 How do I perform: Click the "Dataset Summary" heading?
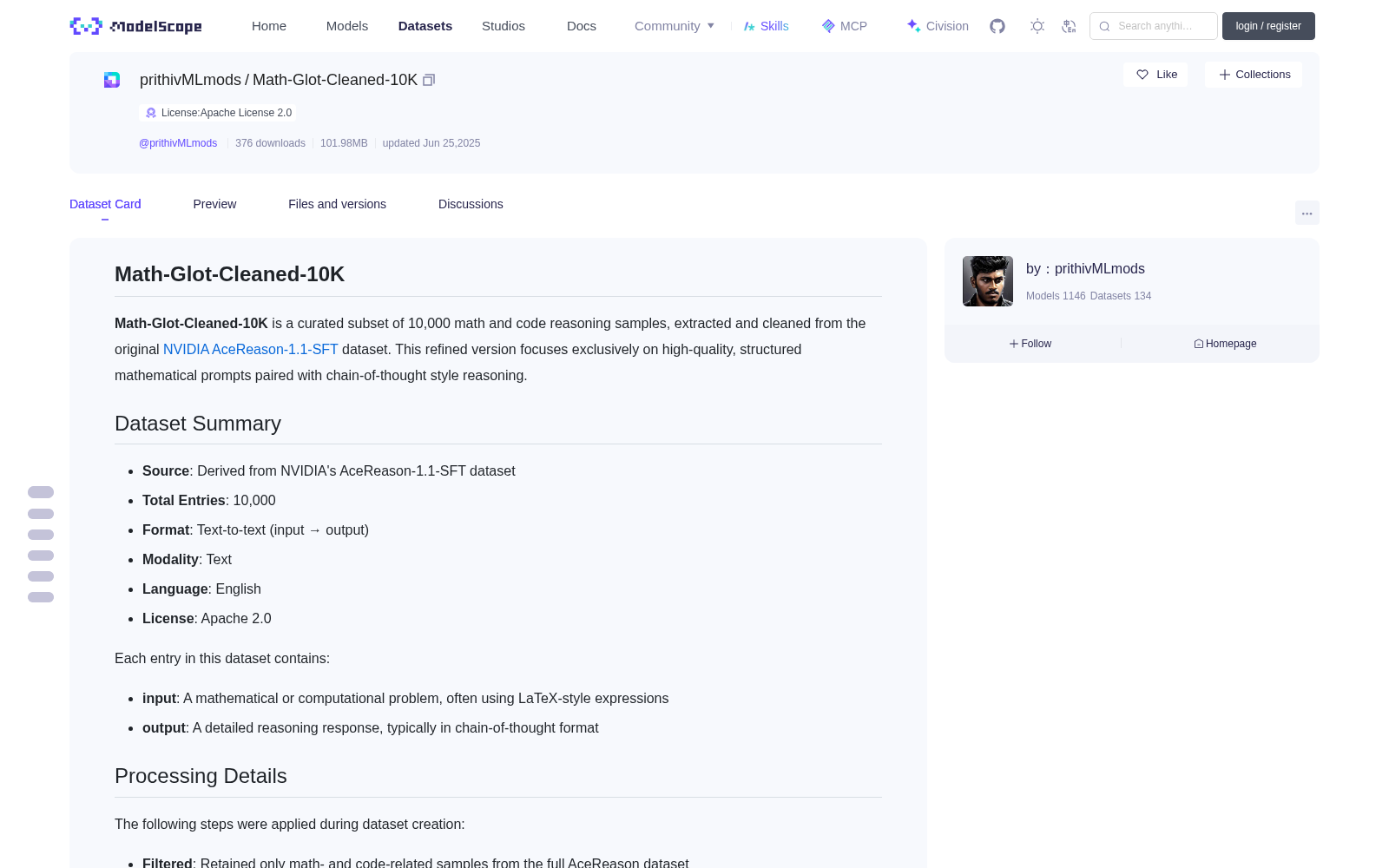198,424
